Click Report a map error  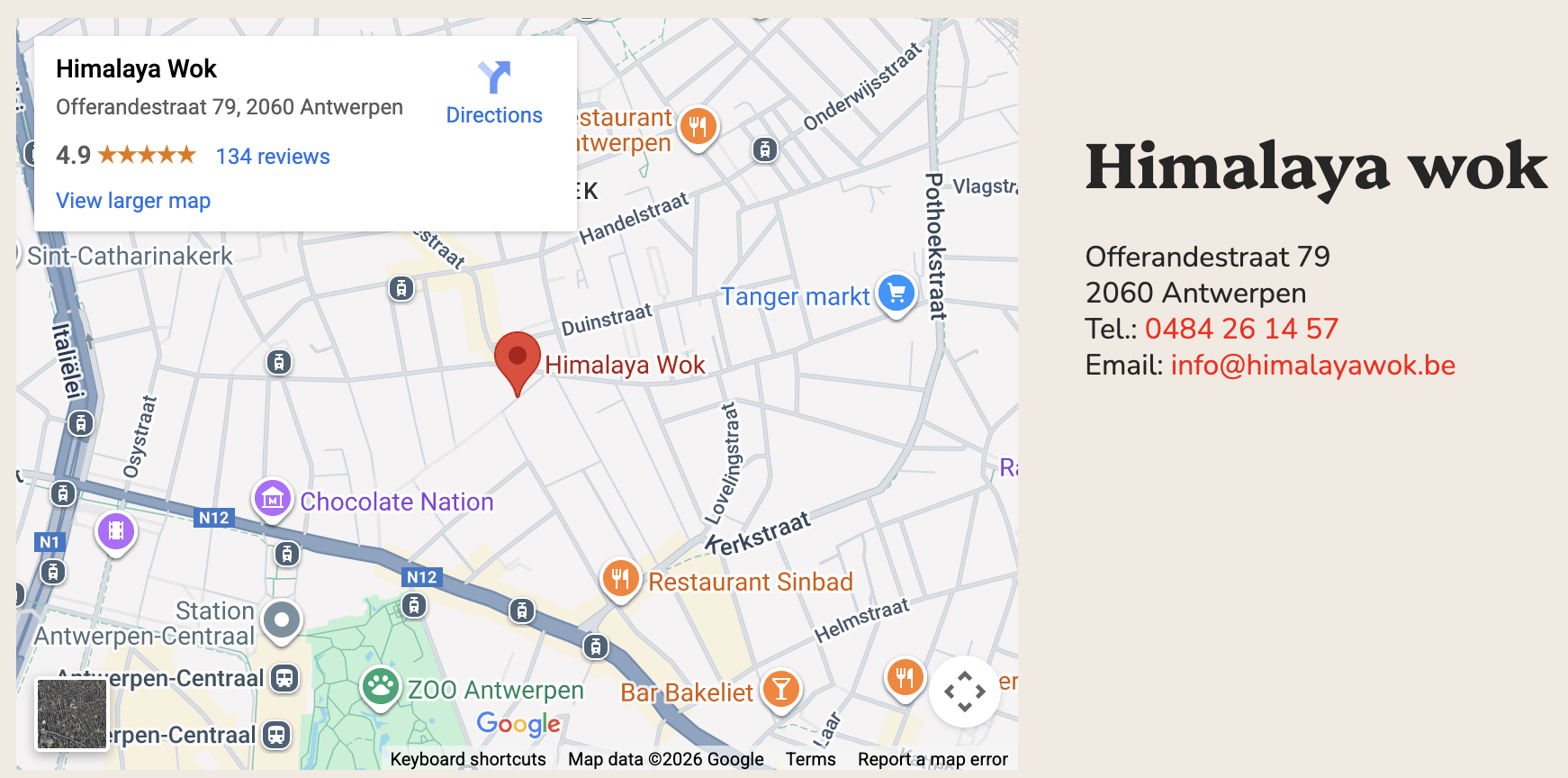(x=933, y=759)
